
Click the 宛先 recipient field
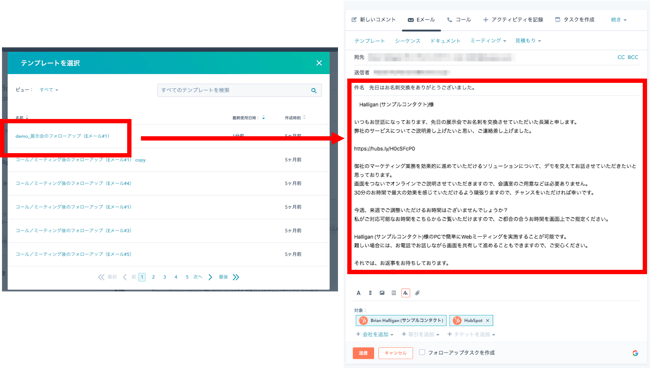(441, 57)
